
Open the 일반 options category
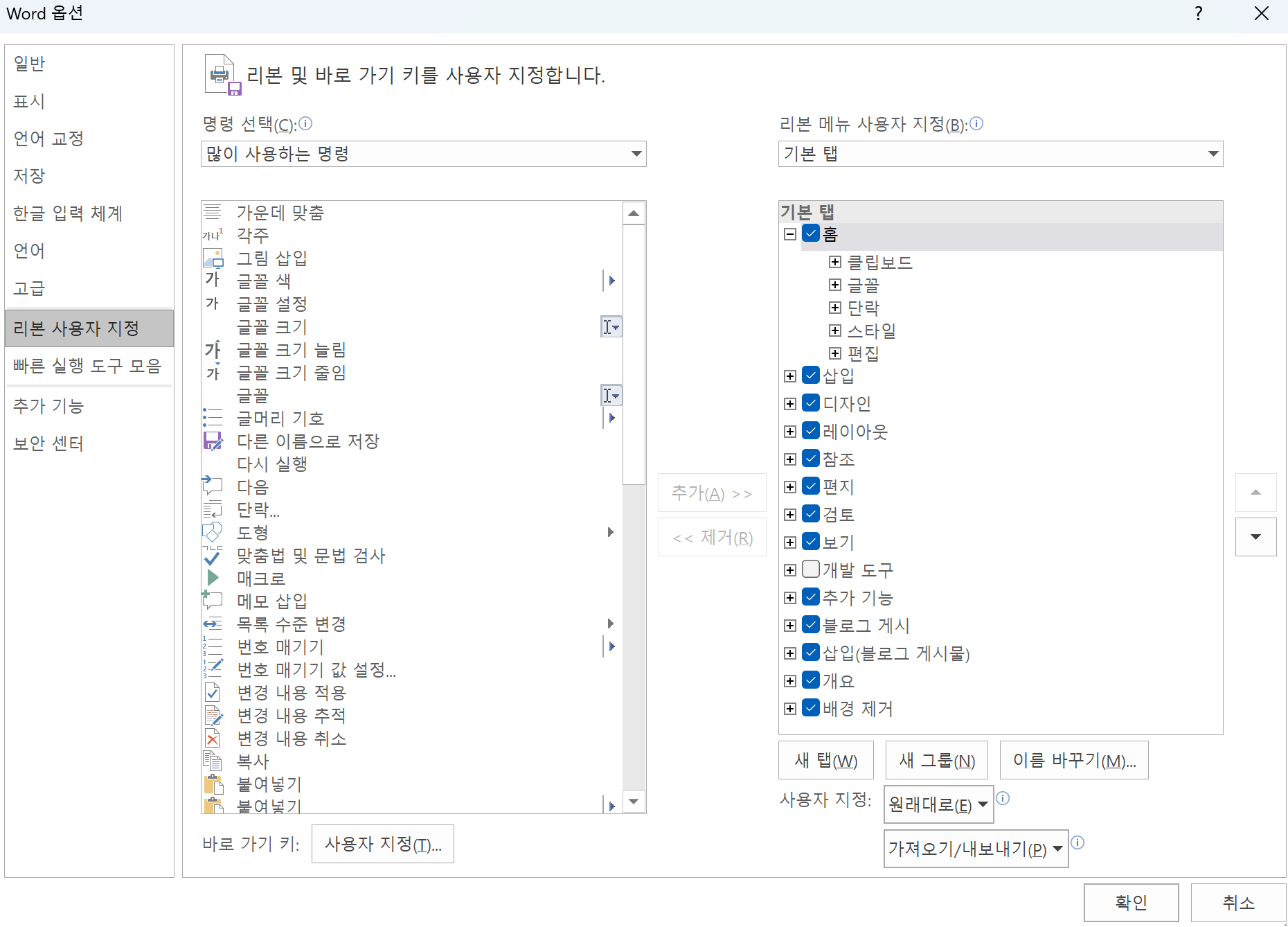click(89, 64)
